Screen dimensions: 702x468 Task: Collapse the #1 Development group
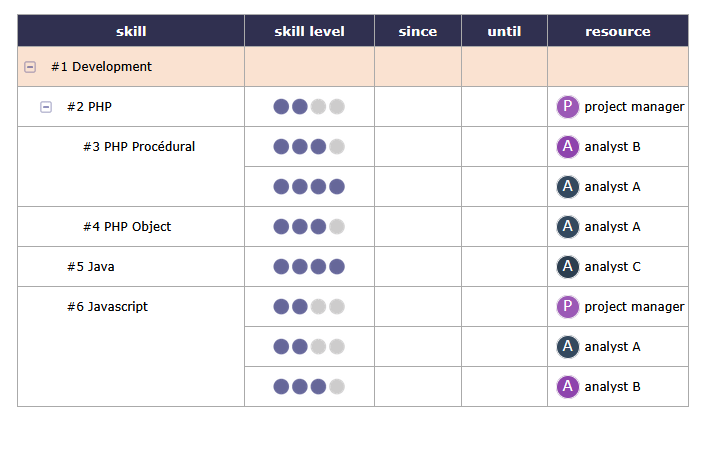tap(30, 67)
